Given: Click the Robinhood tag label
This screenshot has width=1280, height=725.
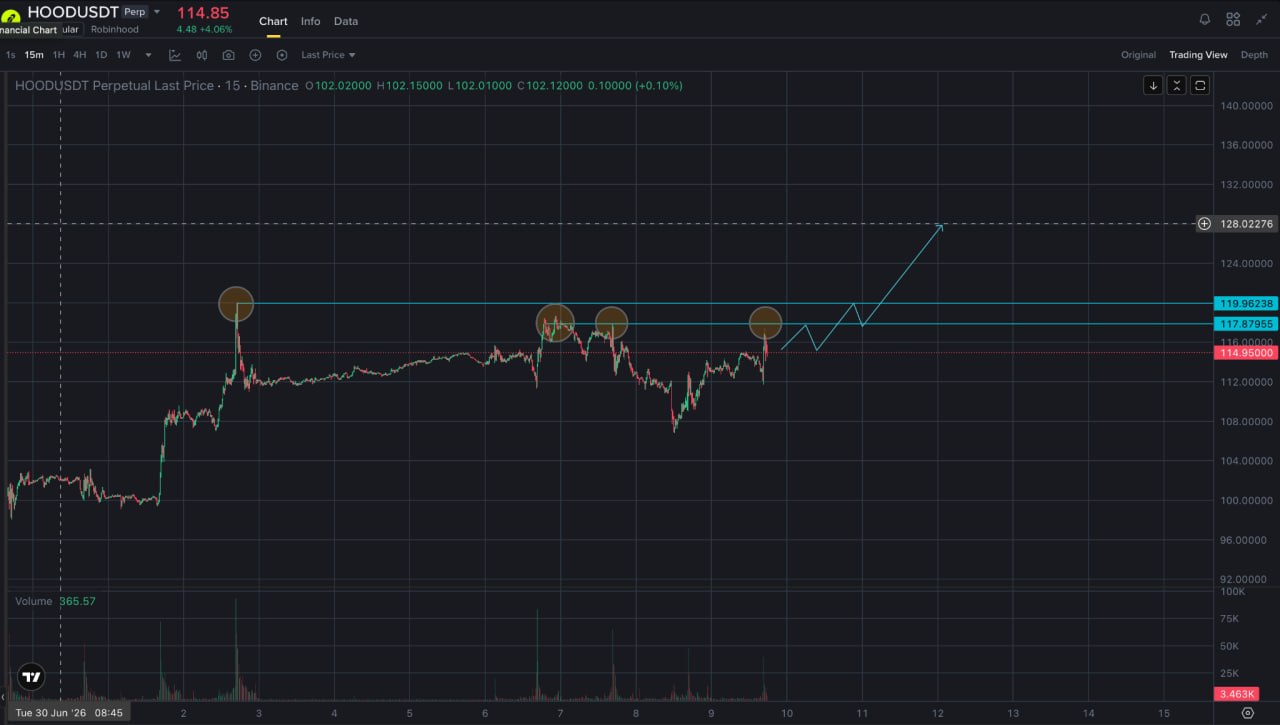Looking at the screenshot, I should (114, 30).
